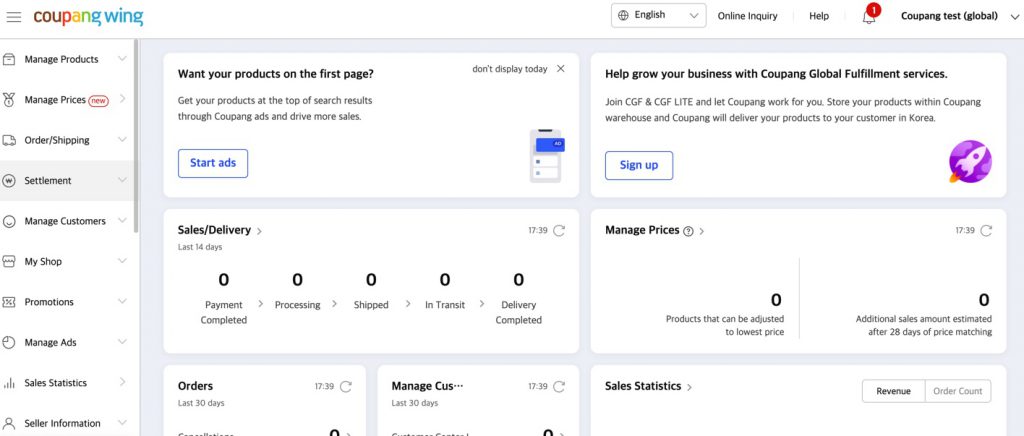
Task: Open the Sales Statistics card heading link
Action: pos(648,386)
